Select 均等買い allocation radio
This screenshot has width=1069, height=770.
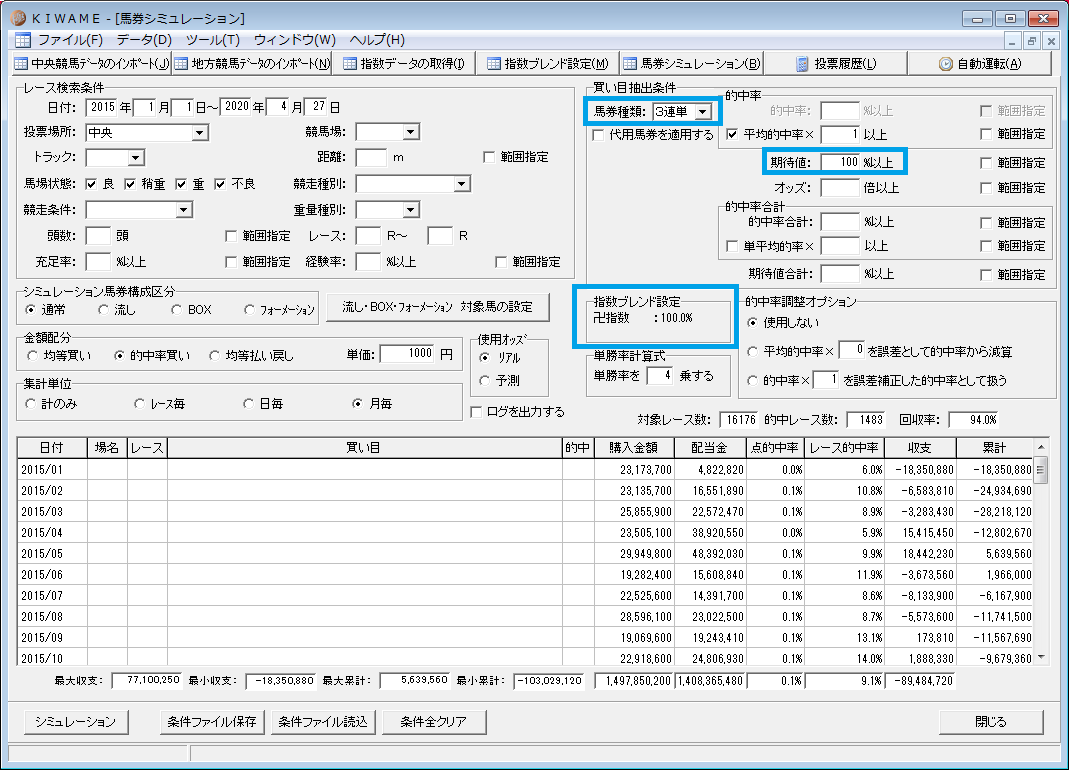coord(32,355)
